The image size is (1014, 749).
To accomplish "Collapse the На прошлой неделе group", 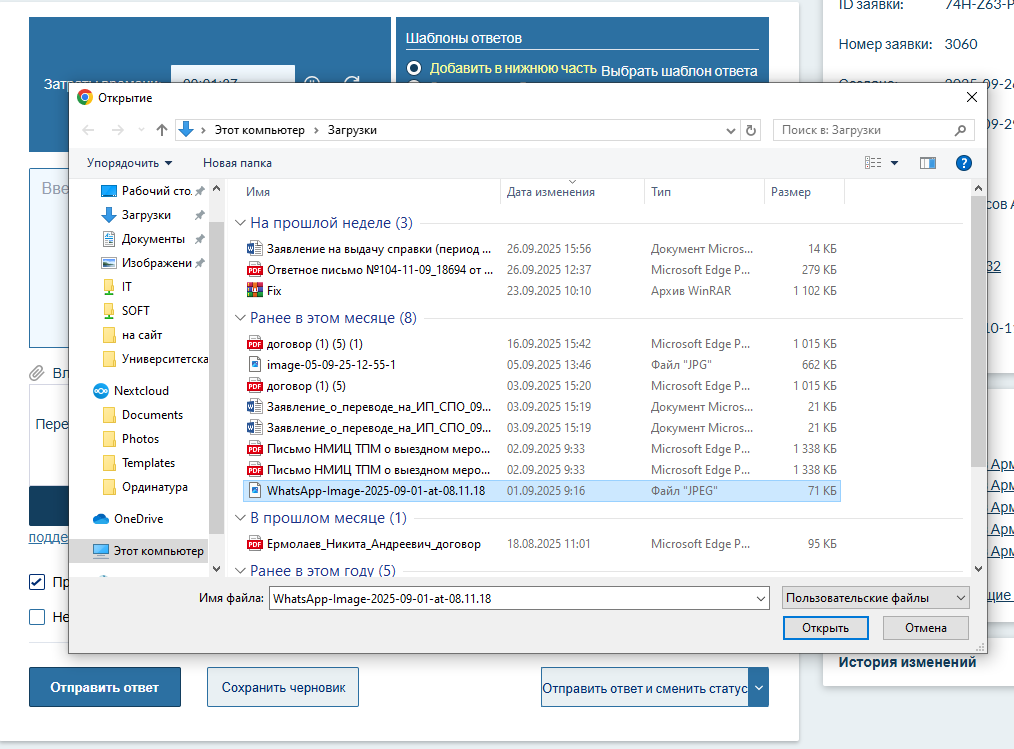I will pos(240,223).
